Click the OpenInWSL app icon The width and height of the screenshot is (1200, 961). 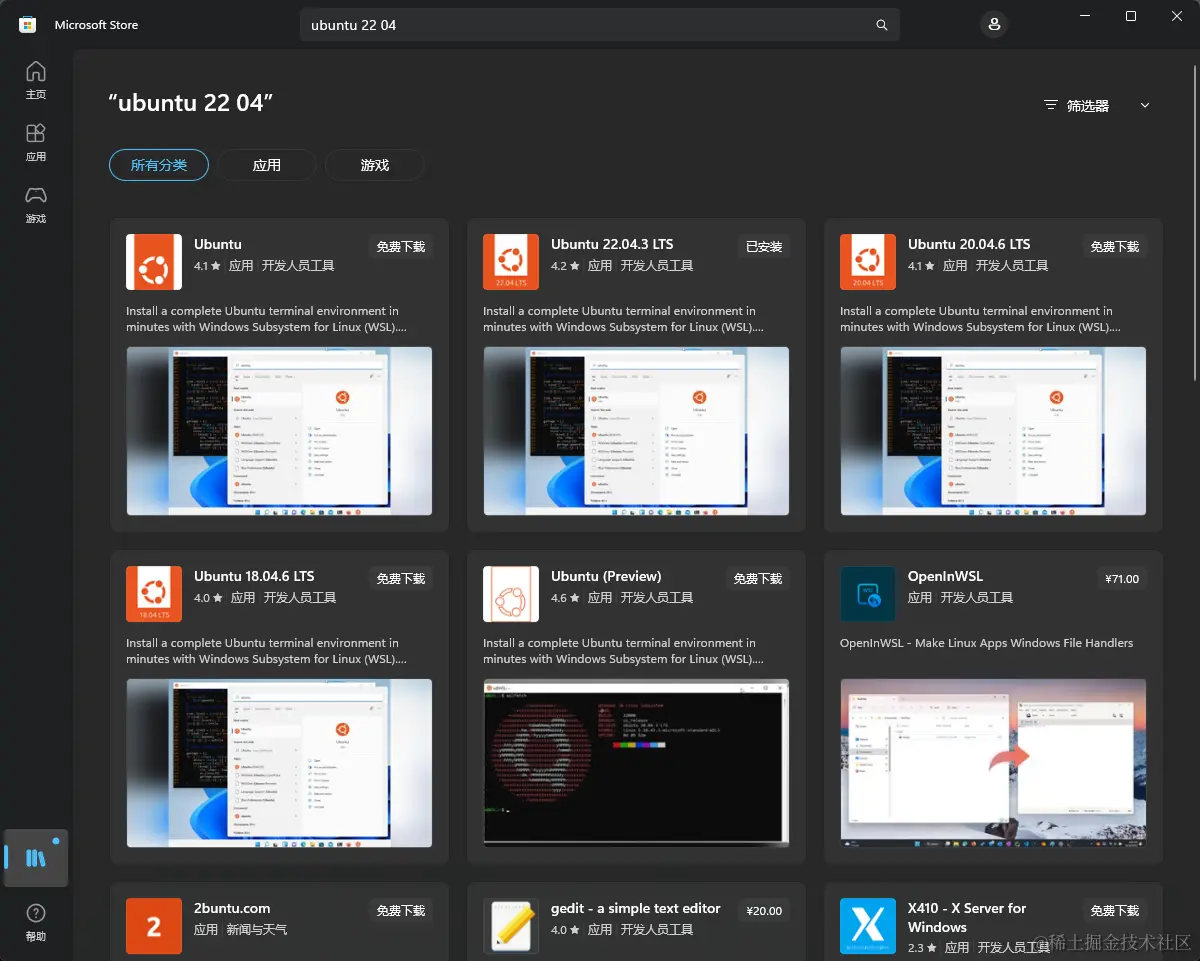pos(868,594)
